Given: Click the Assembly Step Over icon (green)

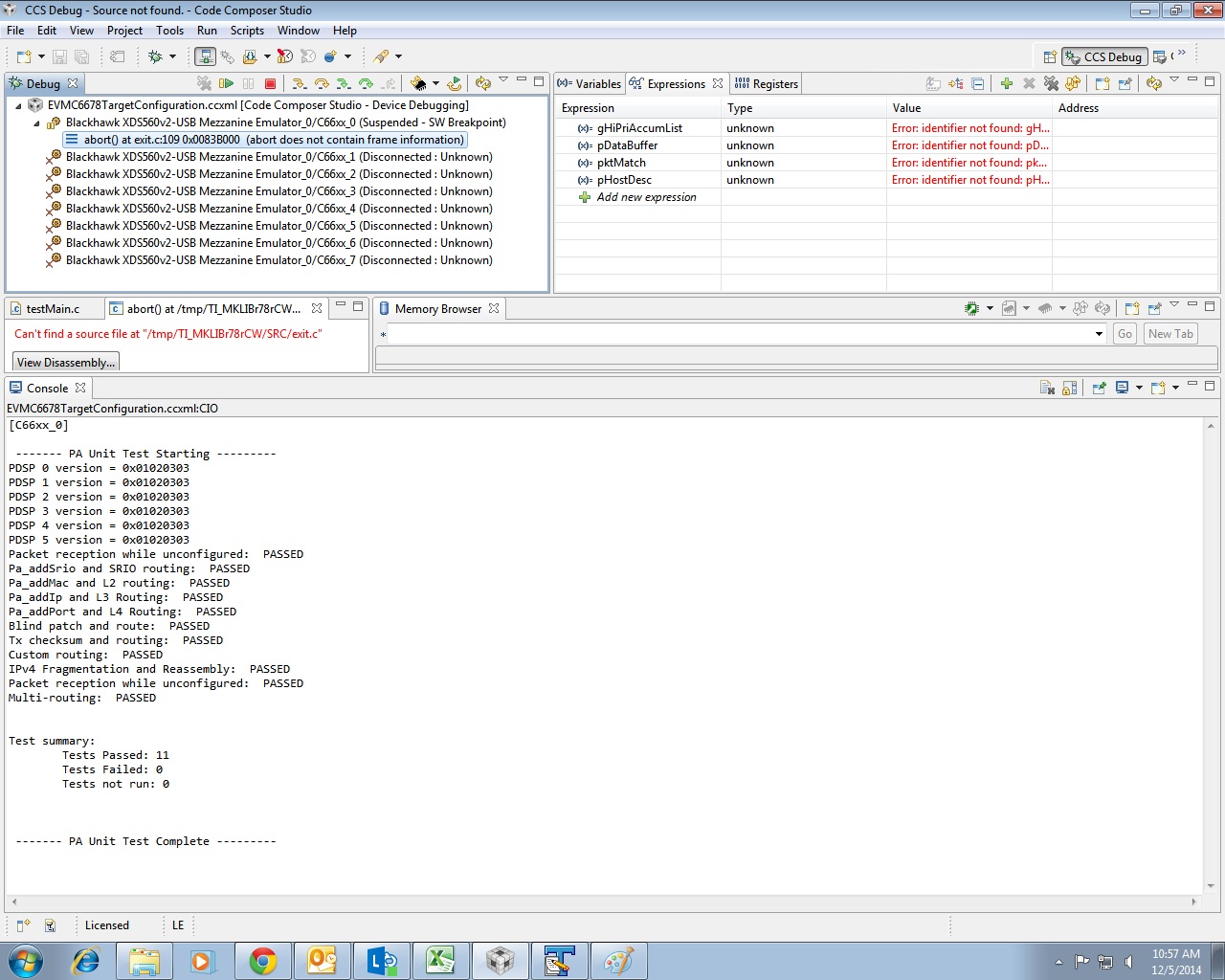Looking at the screenshot, I should [x=367, y=83].
